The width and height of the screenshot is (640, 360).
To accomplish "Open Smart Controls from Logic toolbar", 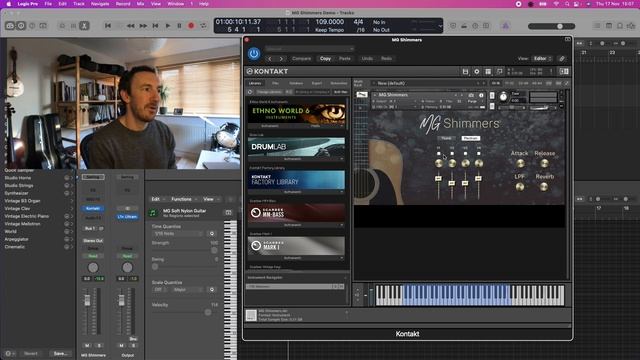I will pos(62,26).
